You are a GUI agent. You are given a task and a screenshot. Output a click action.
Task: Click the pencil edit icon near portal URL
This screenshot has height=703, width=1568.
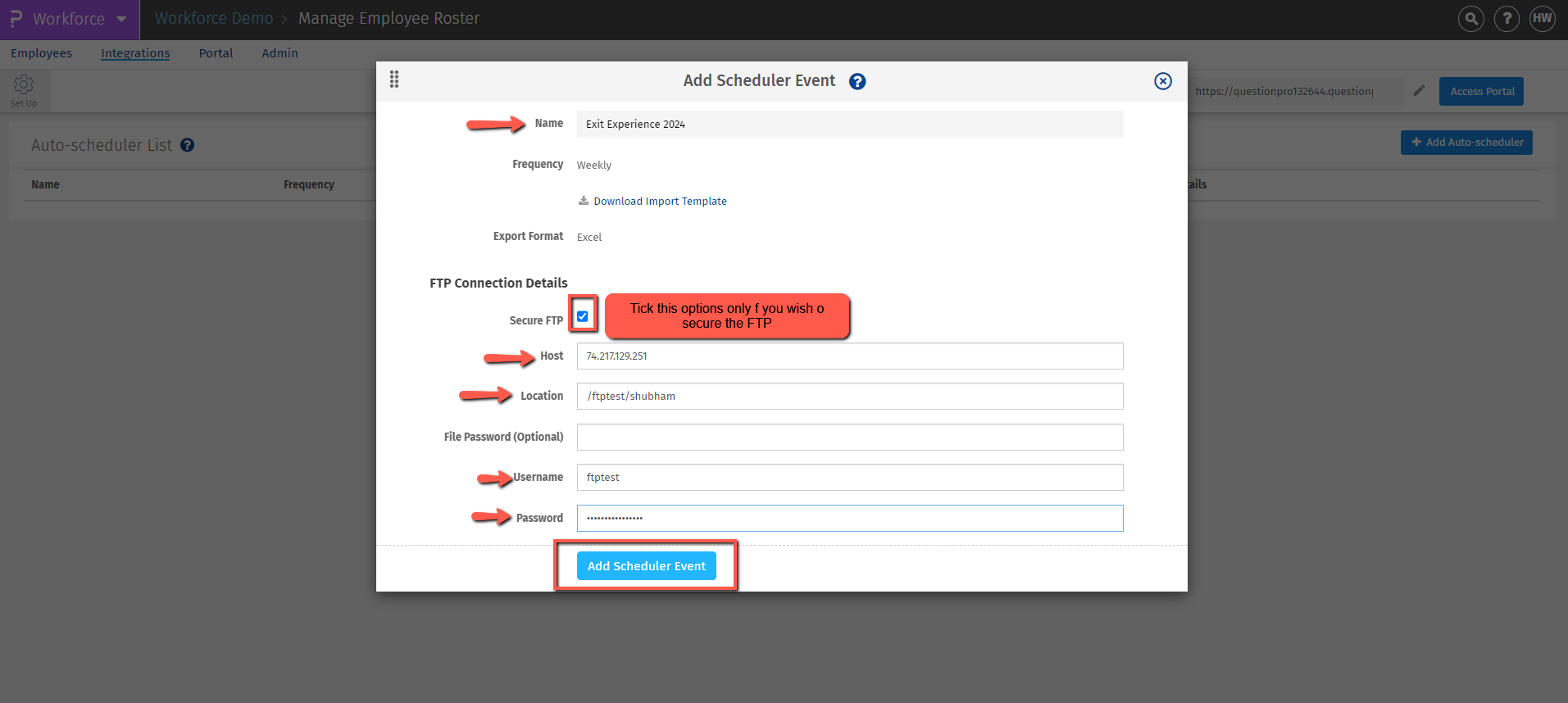(x=1419, y=91)
